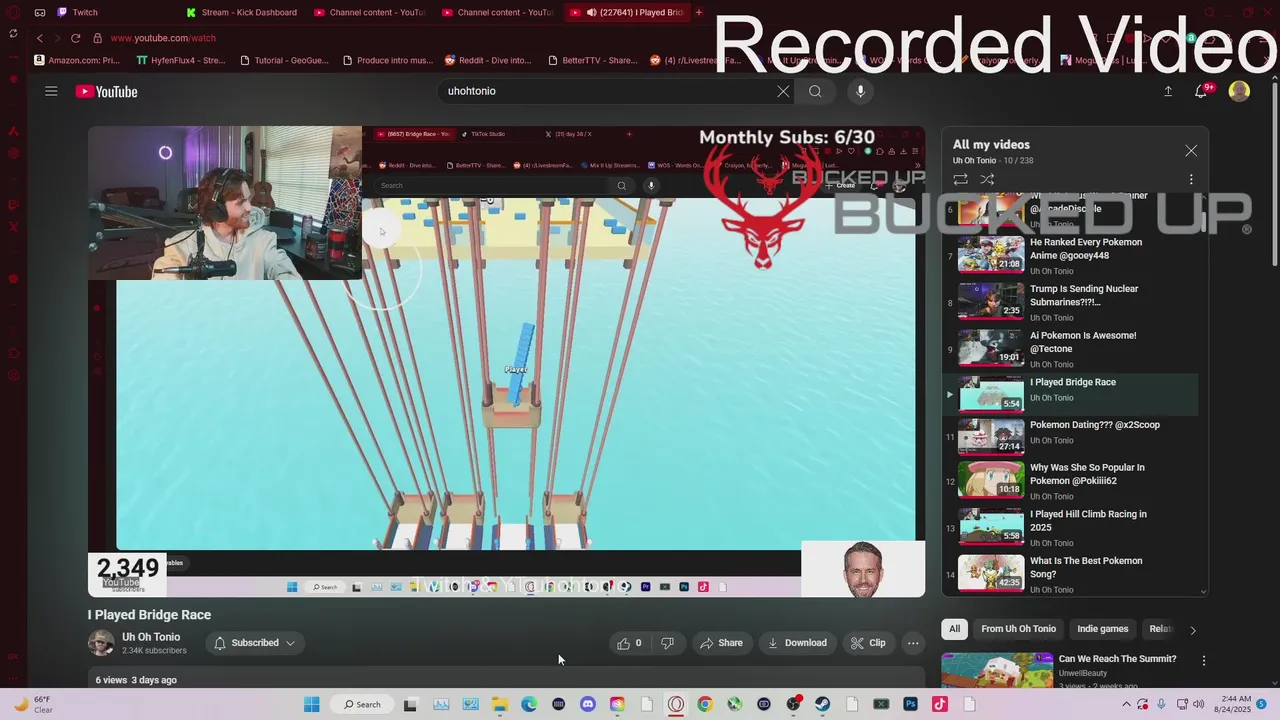Create a Clip of this video
The image size is (1280, 720).
click(868, 643)
